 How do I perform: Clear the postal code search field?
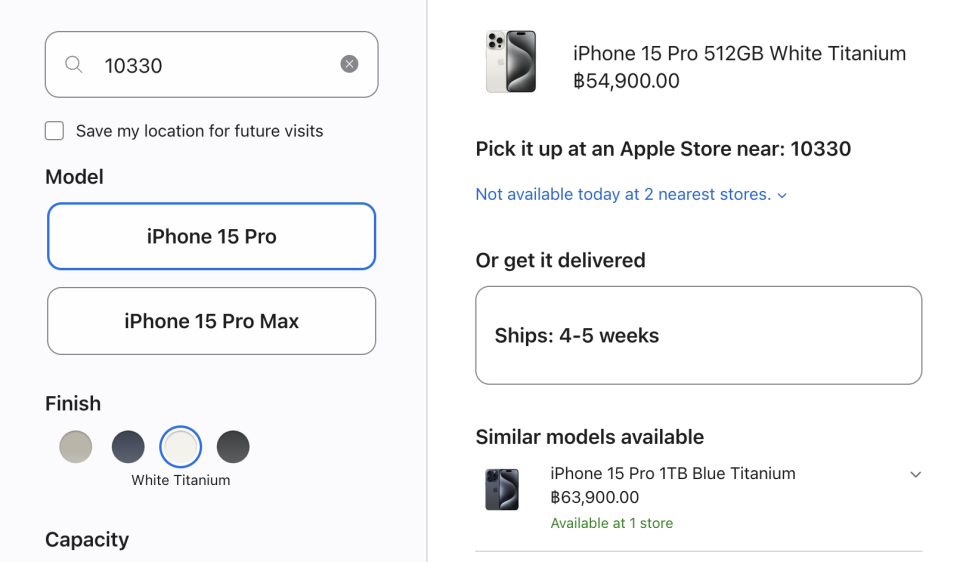(x=349, y=64)
